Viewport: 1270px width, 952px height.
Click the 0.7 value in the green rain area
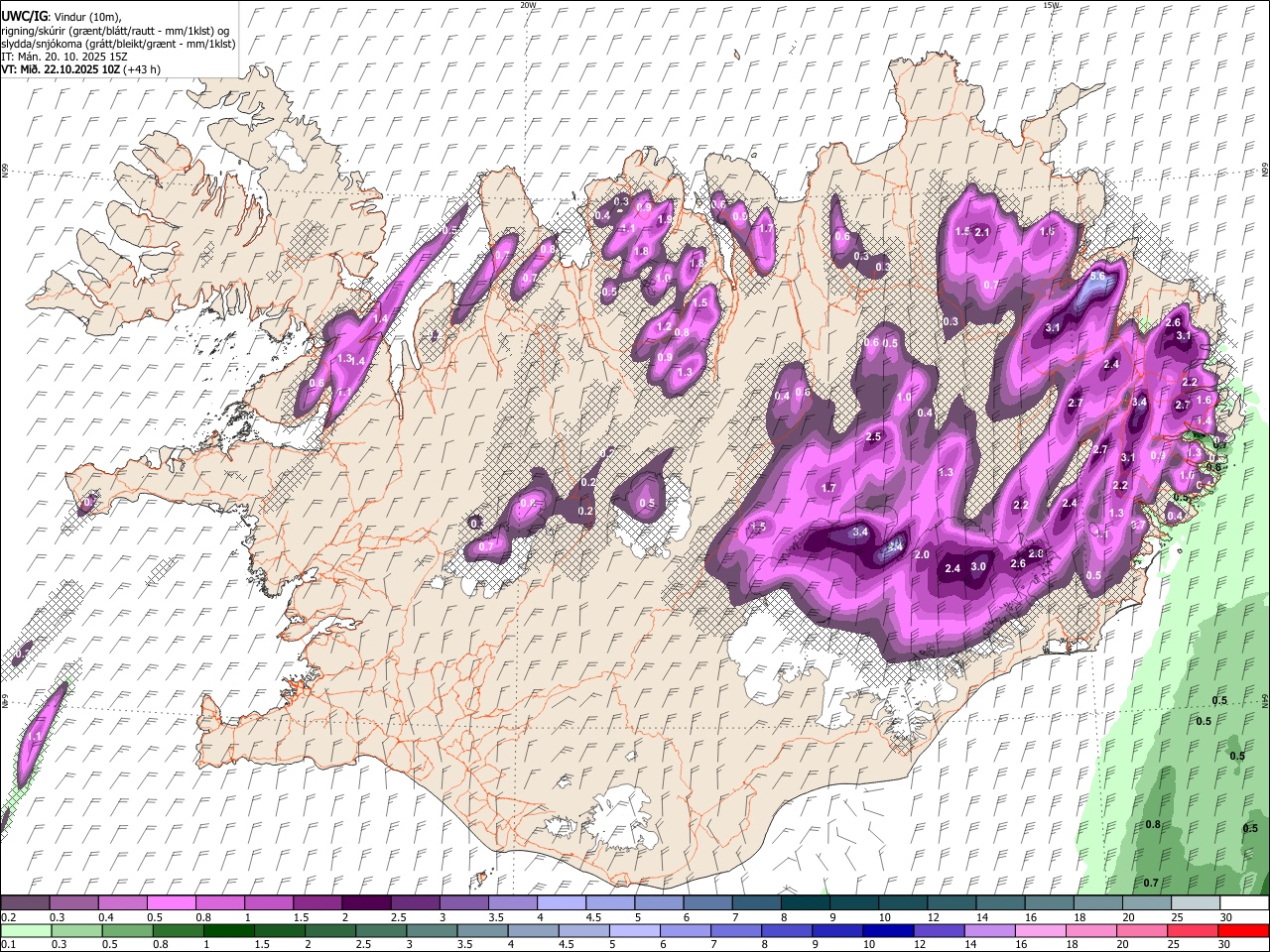pos(1151,883)
